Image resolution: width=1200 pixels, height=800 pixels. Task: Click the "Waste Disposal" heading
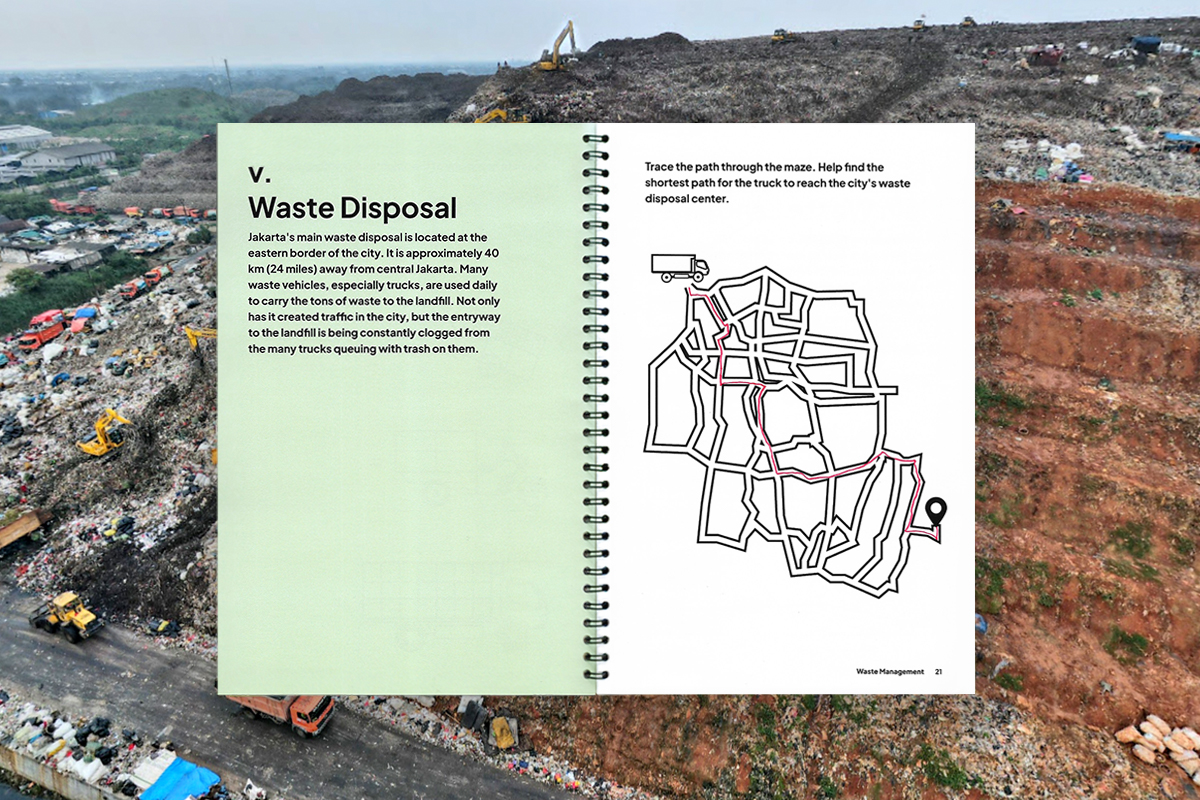352,207
